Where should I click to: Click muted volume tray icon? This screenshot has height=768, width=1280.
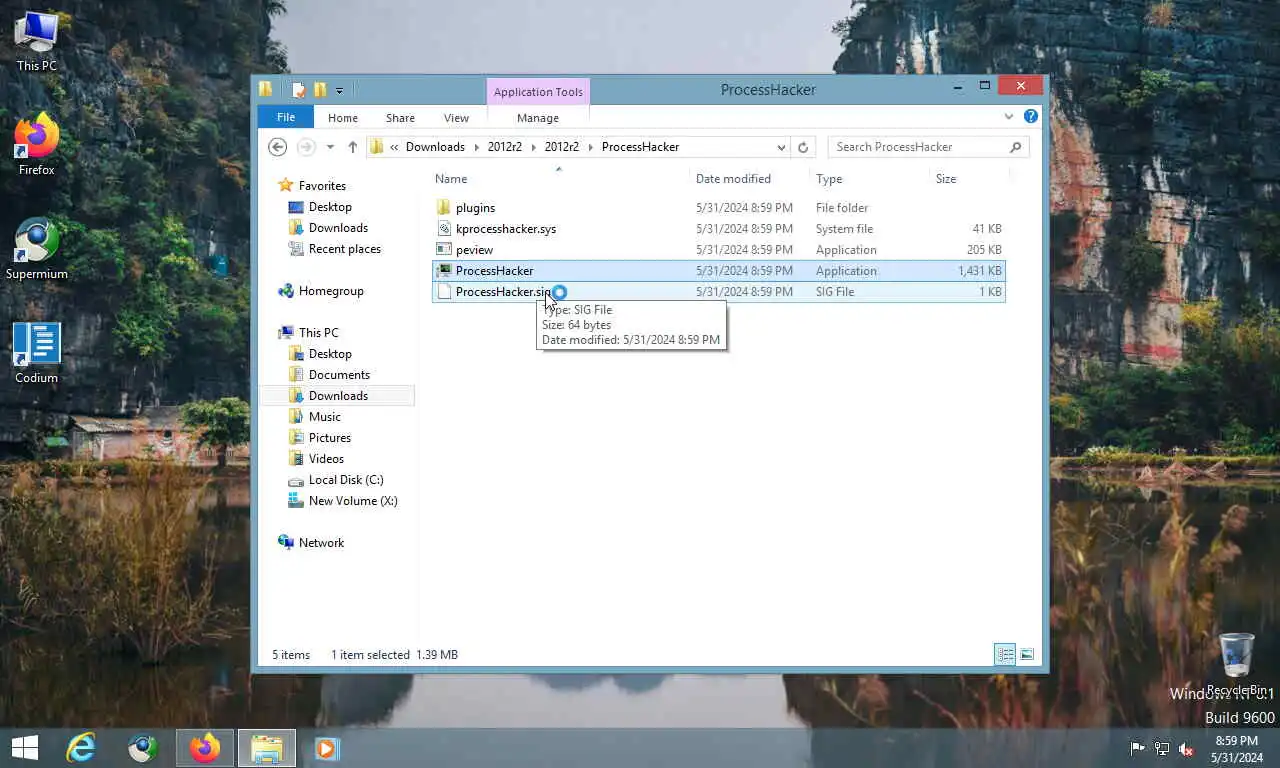click(x=1186, y=748)
